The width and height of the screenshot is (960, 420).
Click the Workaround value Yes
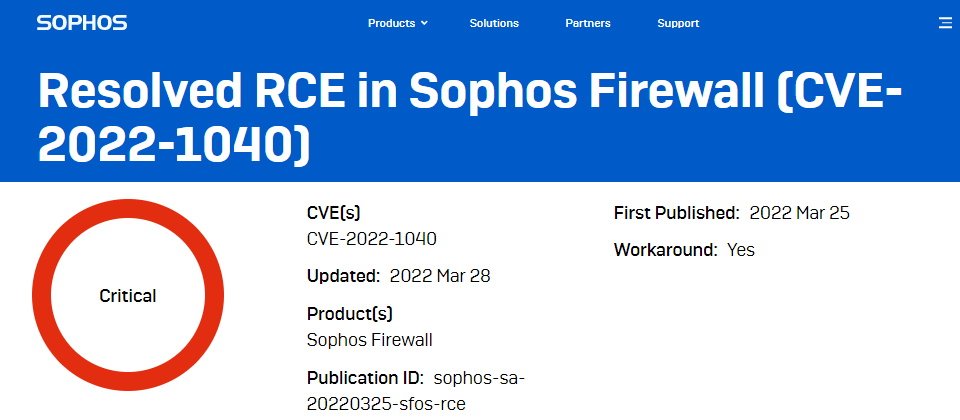[x=741, y=250]
